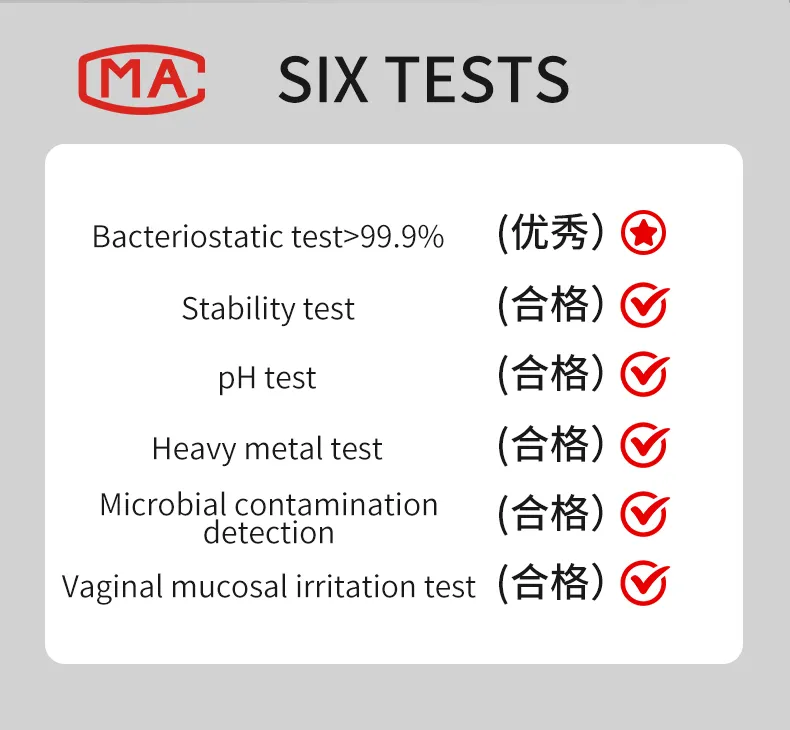790x730 pixels.
Task: Click the red star icon beside 优秀
Action: point(643,233)
